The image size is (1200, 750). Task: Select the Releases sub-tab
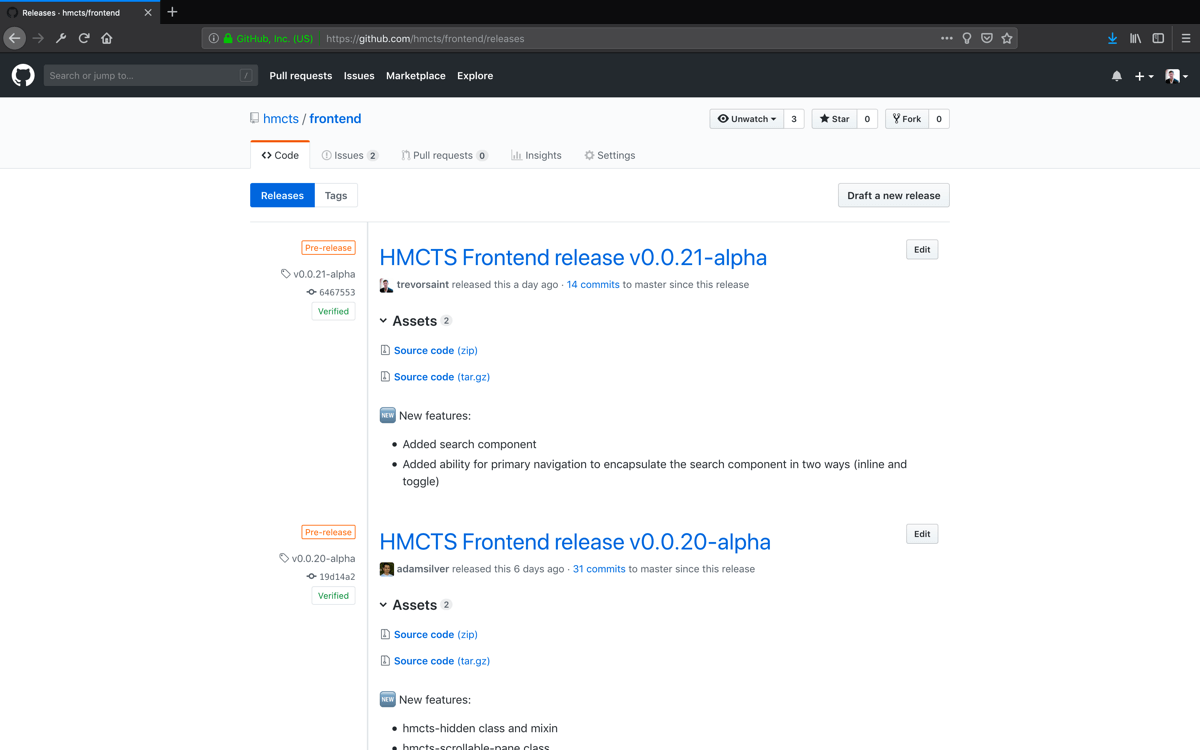282,195
